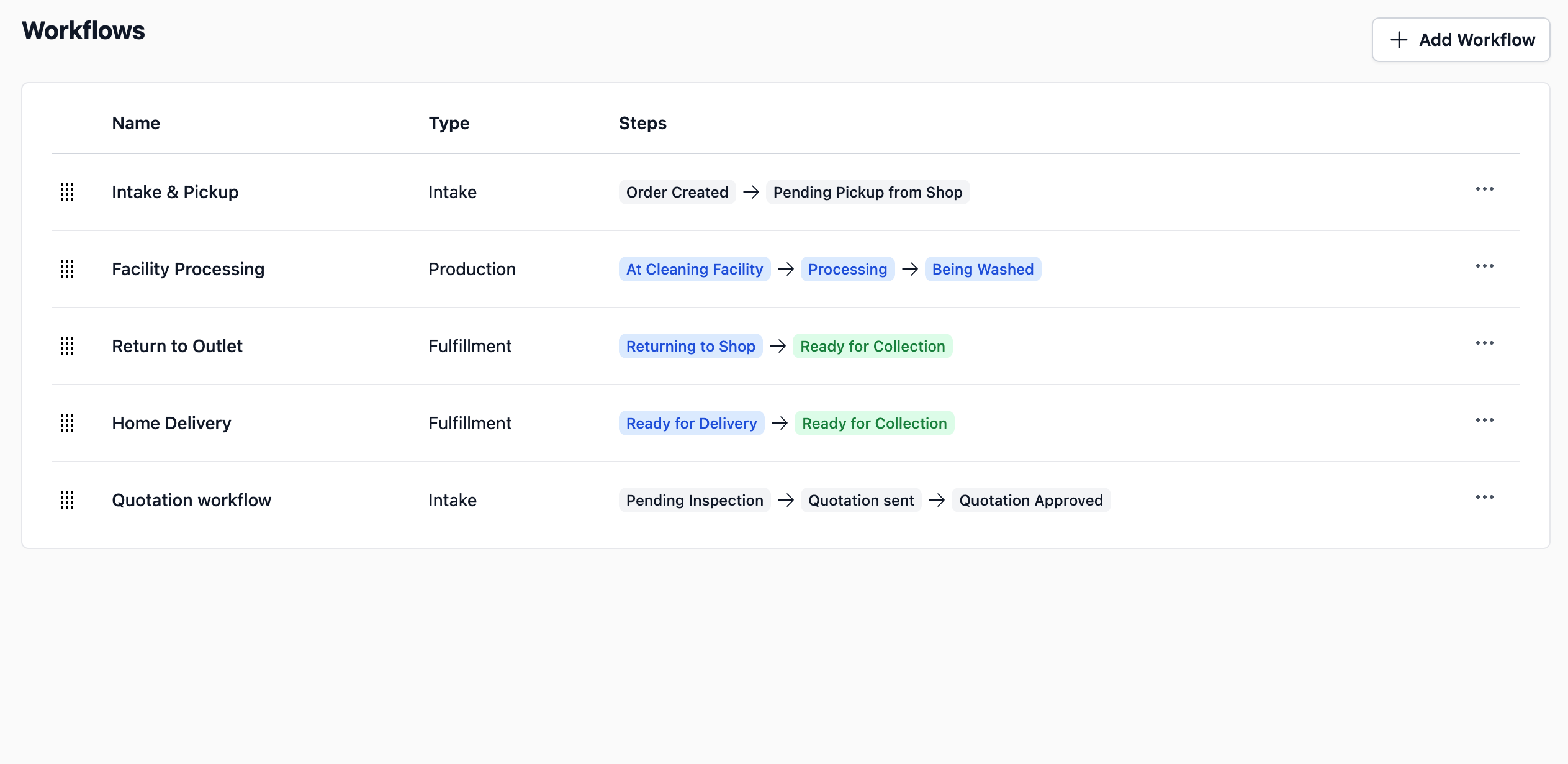Open the ellipsis icon on Return to Outlet

point(1485,343)
